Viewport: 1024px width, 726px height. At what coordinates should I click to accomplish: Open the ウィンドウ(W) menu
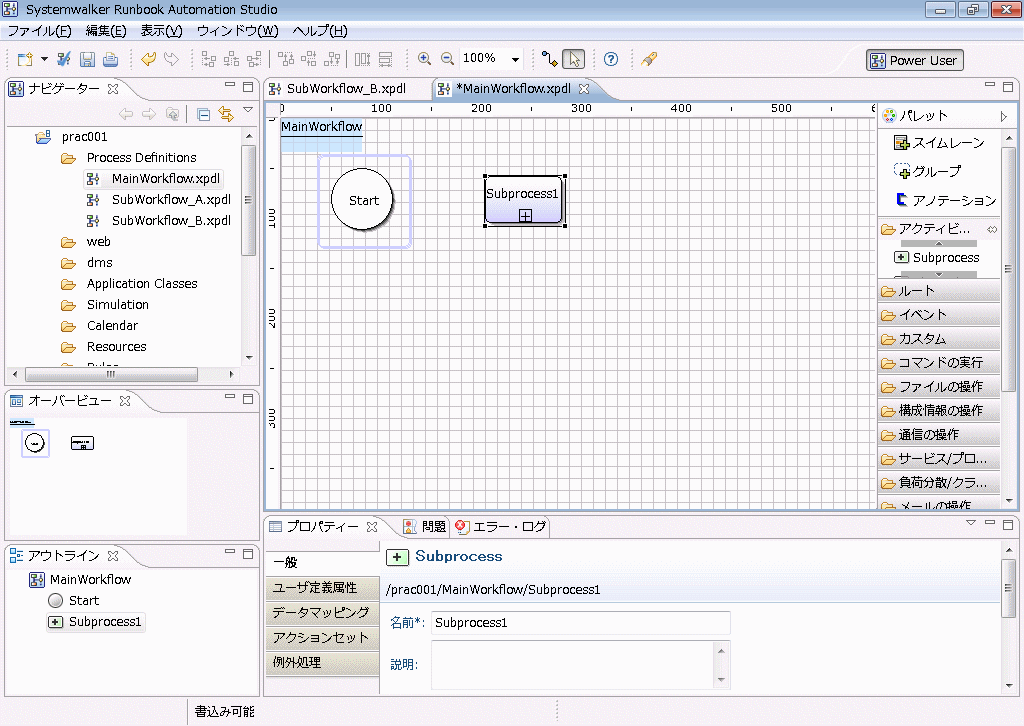[238, 31]
